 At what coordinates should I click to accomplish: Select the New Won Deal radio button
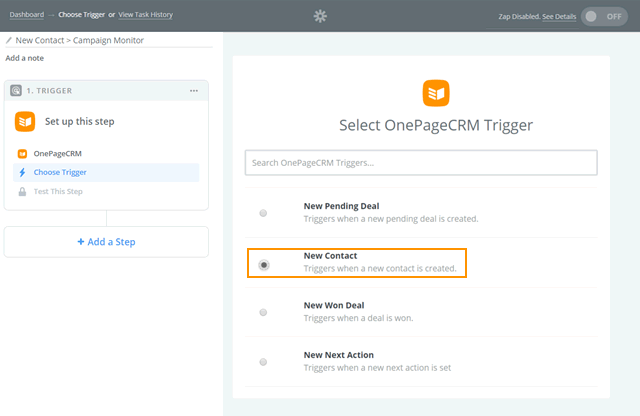point(263,312)
